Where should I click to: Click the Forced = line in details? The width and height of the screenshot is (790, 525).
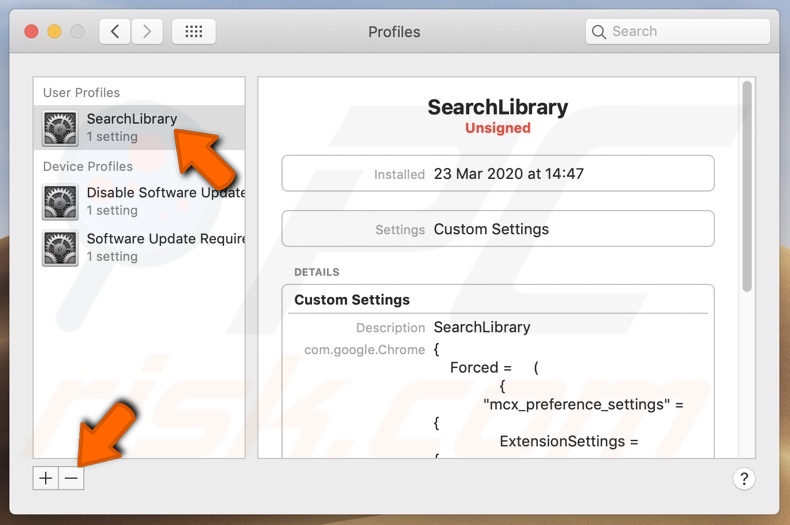[x=494, y=368]
